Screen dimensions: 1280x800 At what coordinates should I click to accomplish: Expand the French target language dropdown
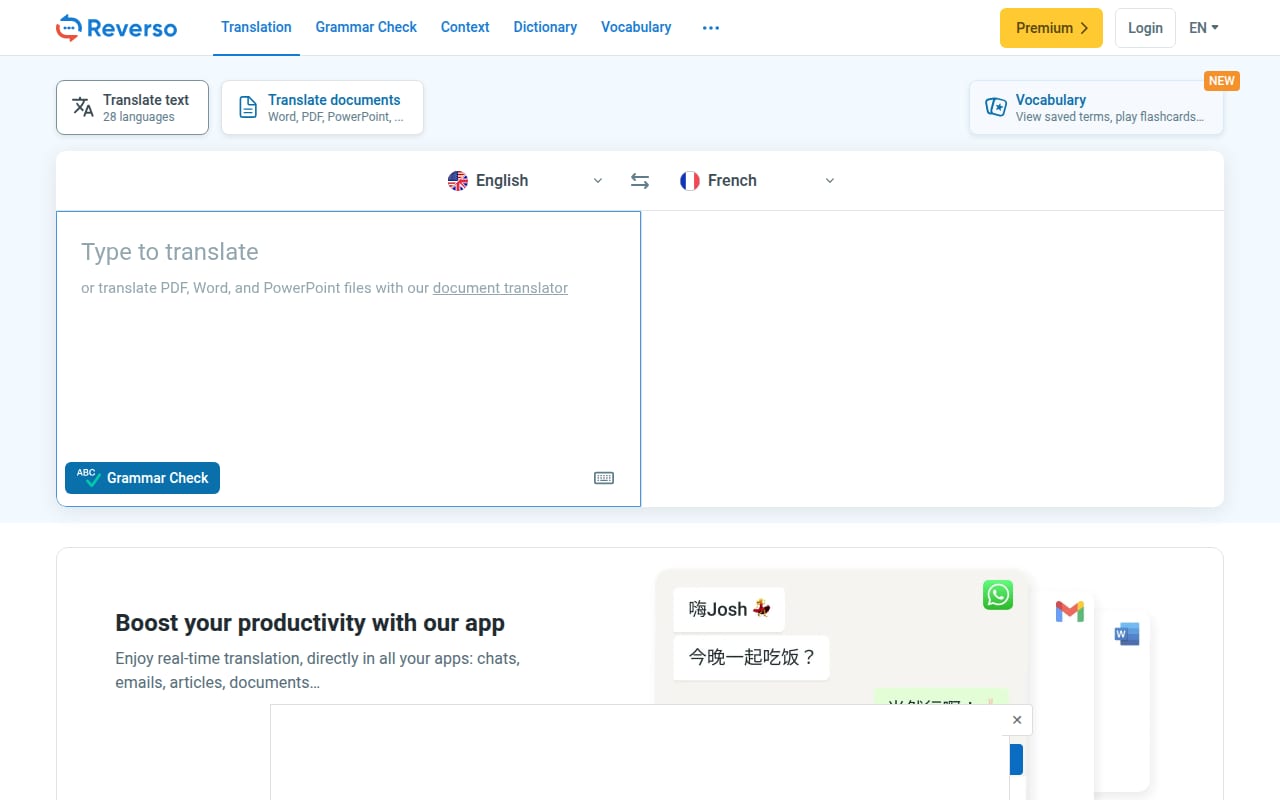pyautogui.click(x=830, y=181)
